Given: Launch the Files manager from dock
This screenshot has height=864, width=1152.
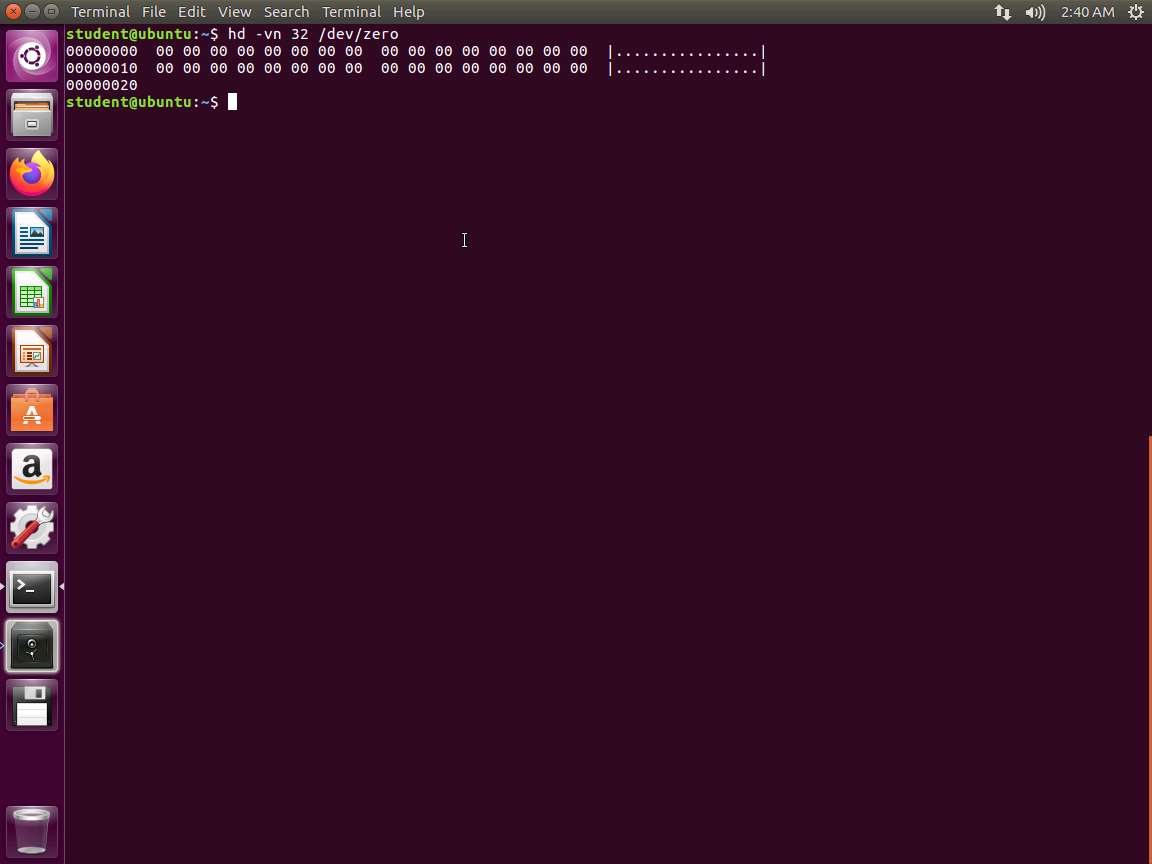Looking at the screenshot, I should [32, 115].
